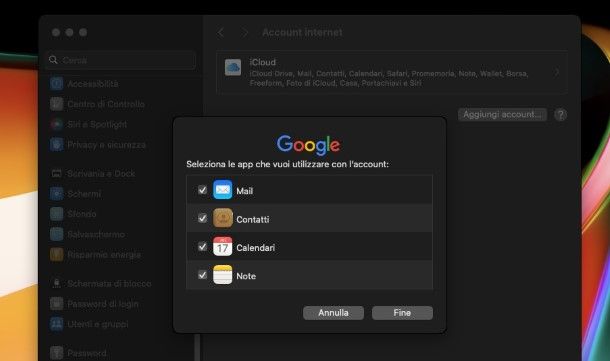Open help with the question mark button
Screen dimensions: 610x361
(560, 115)
